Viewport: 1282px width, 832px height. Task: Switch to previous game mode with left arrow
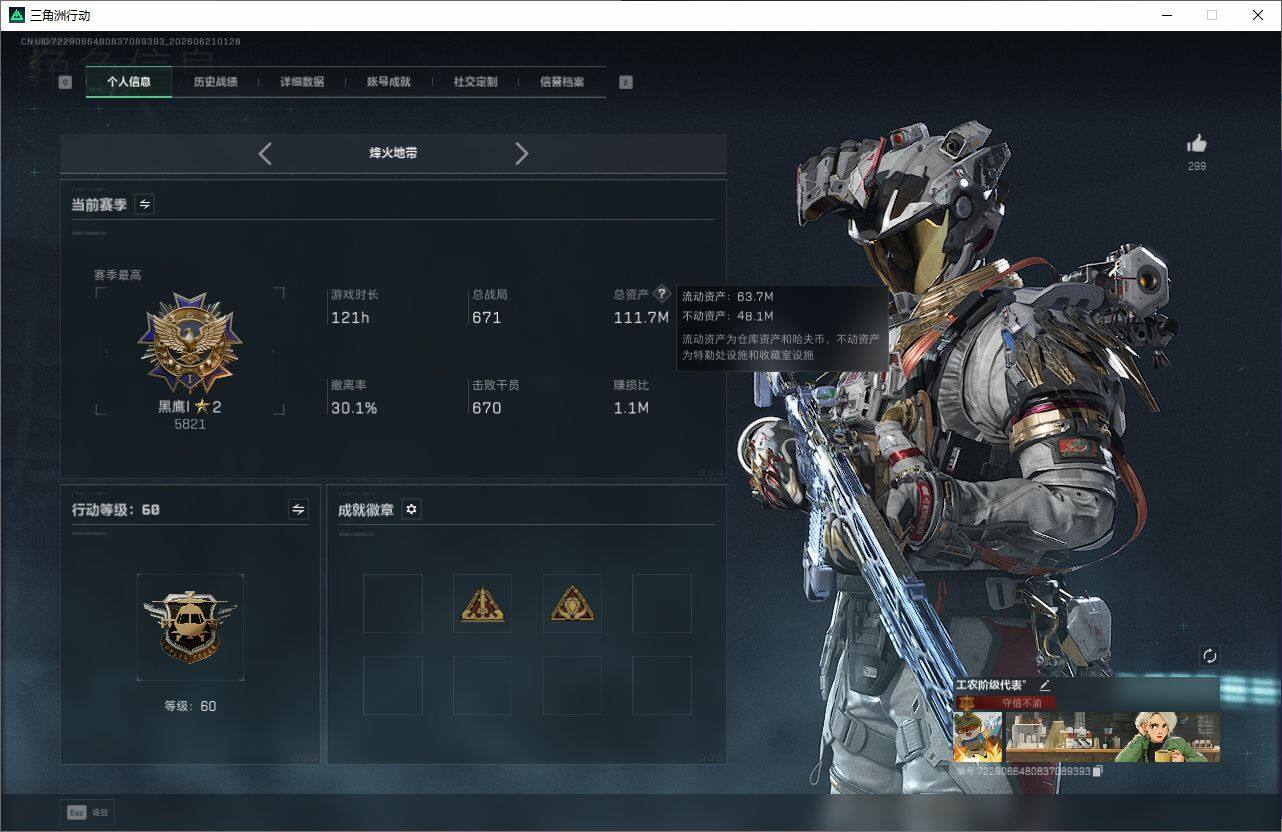click(265, 153)
